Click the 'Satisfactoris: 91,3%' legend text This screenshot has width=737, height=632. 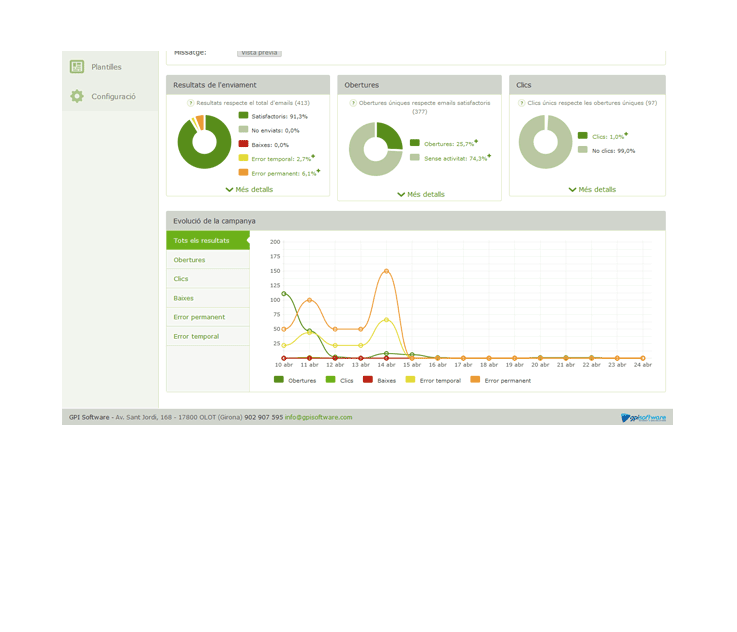click(280, 117)
